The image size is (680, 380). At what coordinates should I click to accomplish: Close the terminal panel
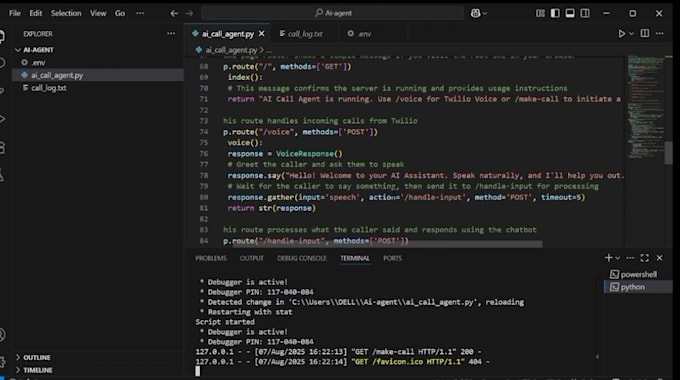(x=659, y=258)
